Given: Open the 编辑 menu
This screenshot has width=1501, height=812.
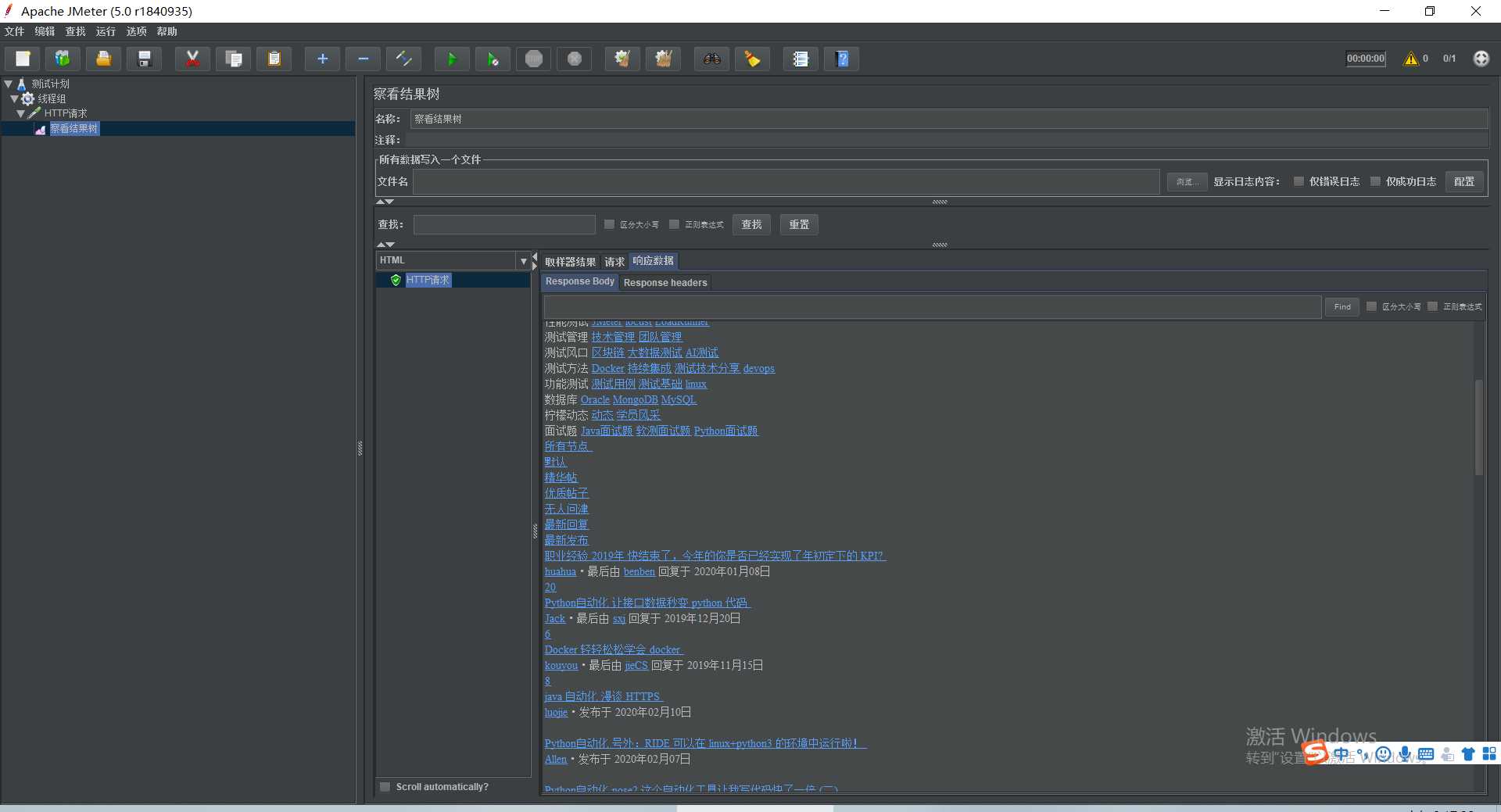Looking at the screenshot, I should coord(45,31).
